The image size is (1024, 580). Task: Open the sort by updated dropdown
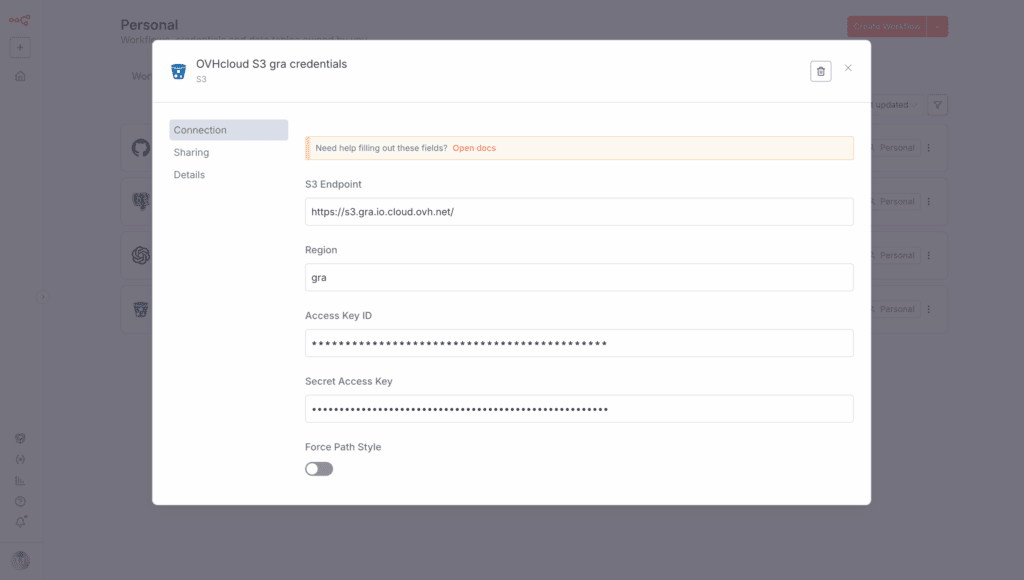tap(895, 105)
